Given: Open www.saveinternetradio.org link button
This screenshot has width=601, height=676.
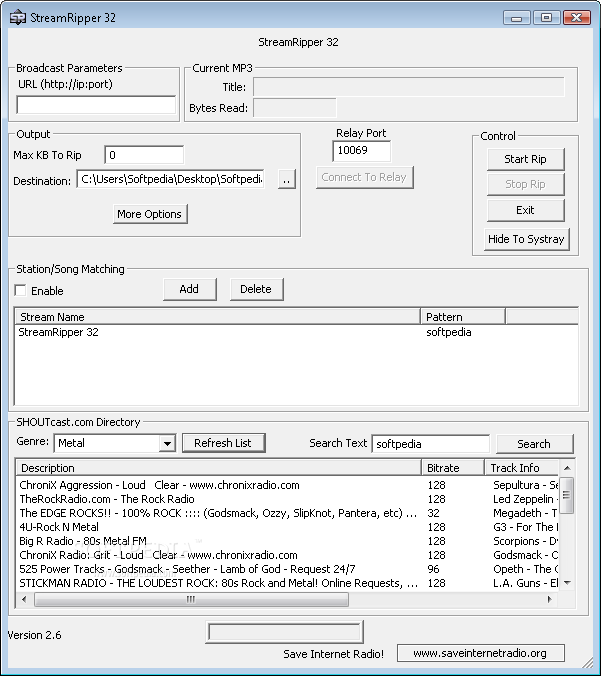Looking at the screenshot, I should [480, 653].
